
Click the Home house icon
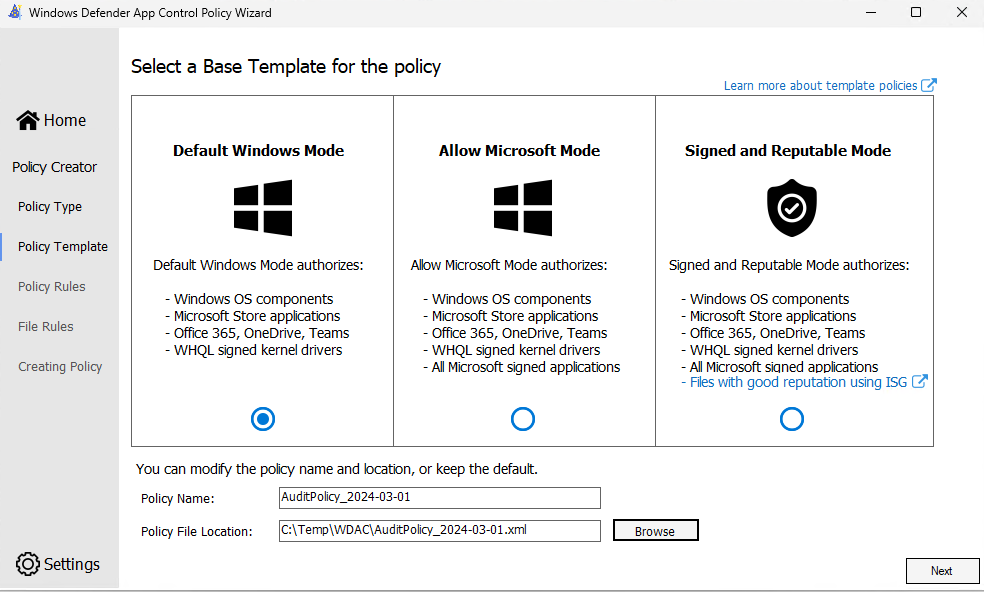click(x=28, y=120)
